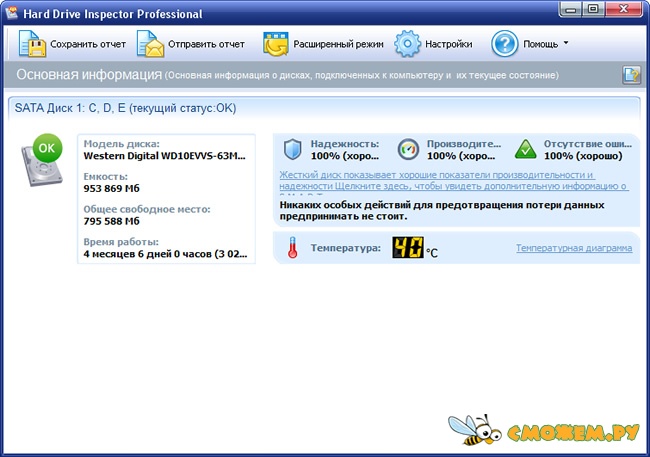Click the 'Помощь' menu label
Image resolution: width=650 pixels, height=457 pixels.
point(541,44)
